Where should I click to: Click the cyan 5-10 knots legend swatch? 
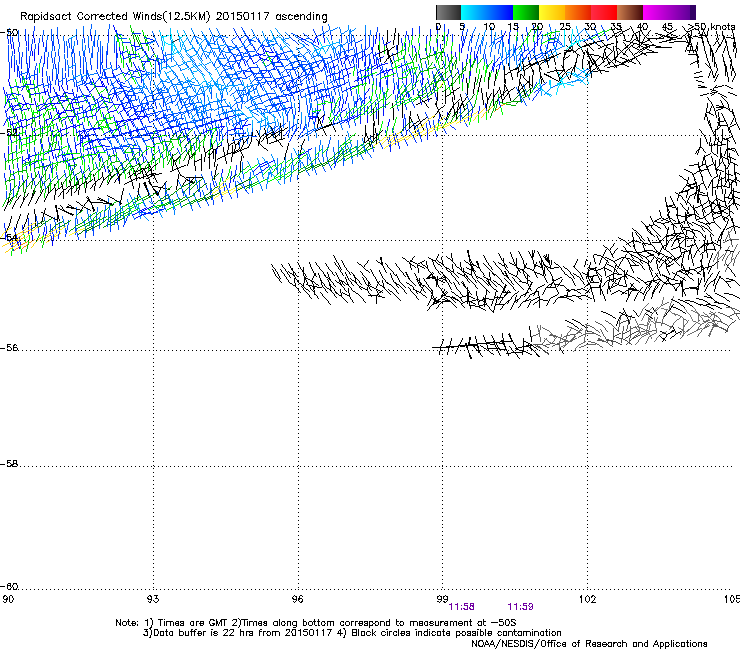point(474,12)
